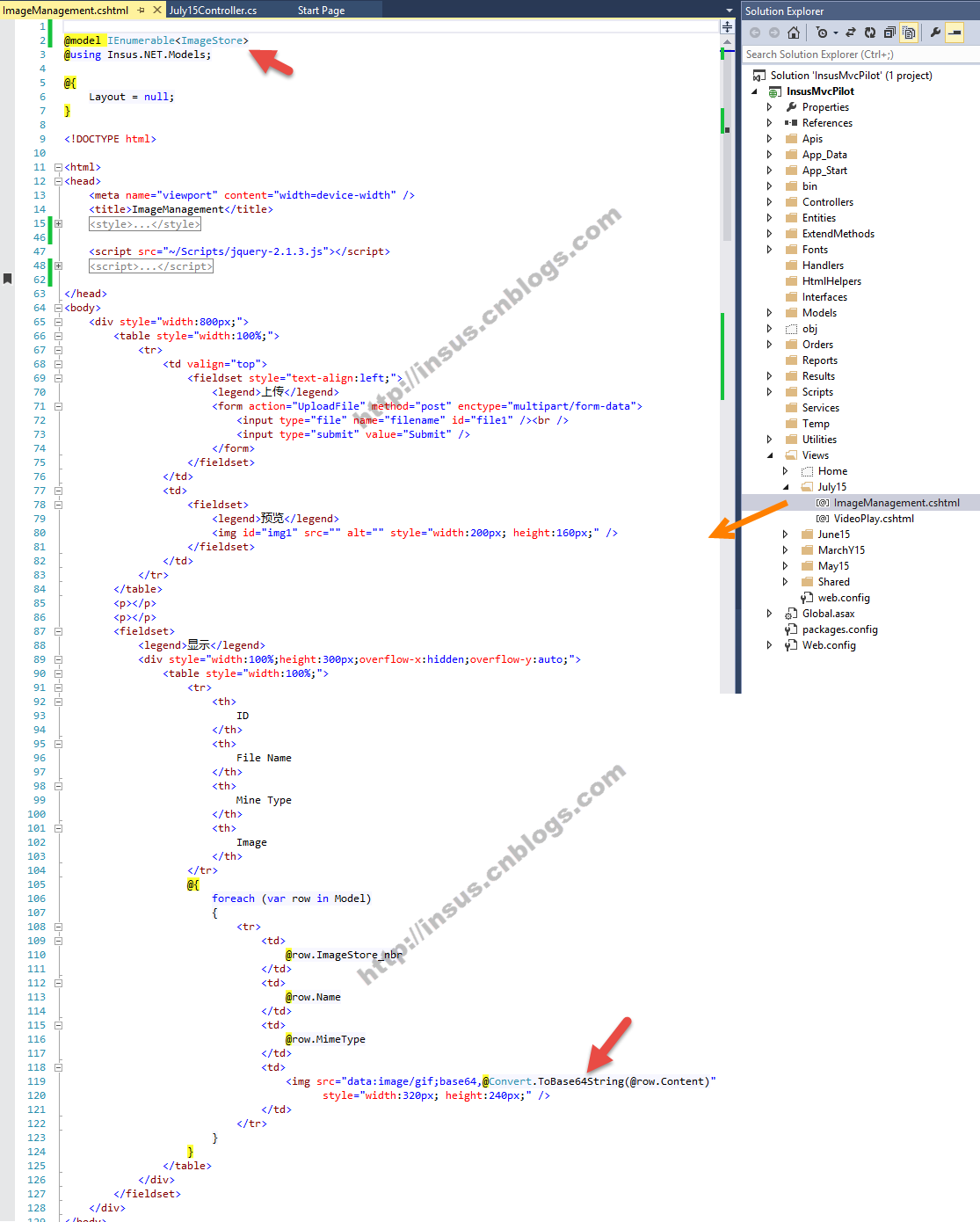
Task: Expand the collapsed style block on line 15
Action: point(58,223)
